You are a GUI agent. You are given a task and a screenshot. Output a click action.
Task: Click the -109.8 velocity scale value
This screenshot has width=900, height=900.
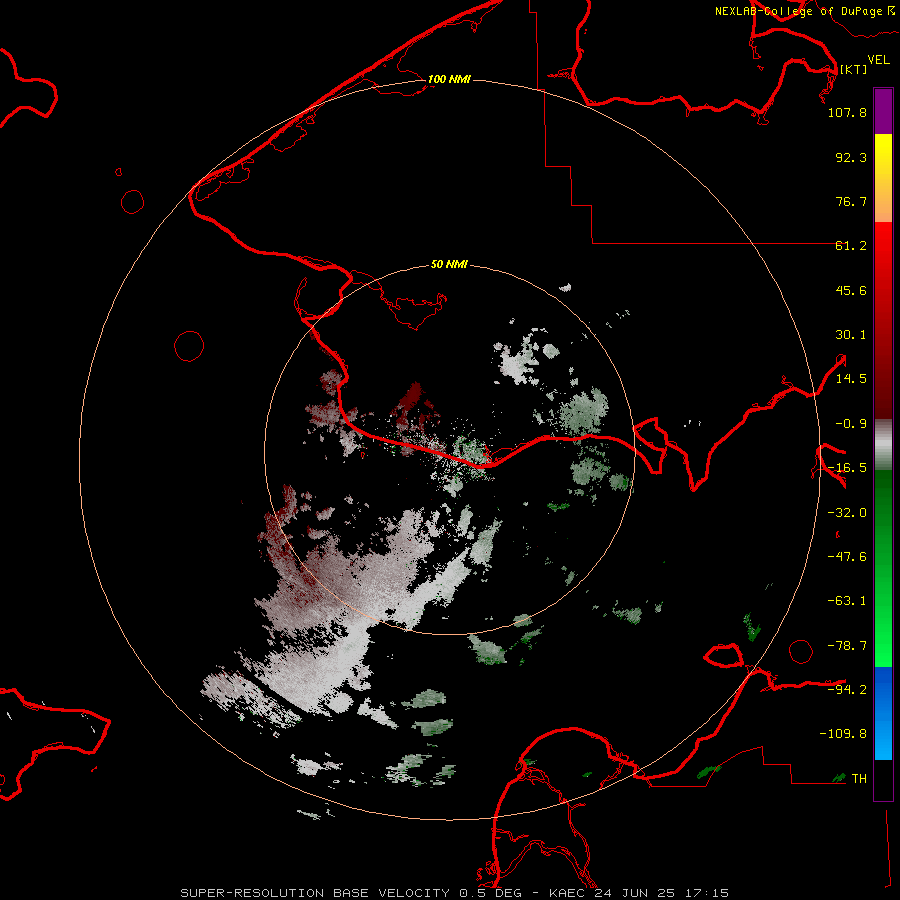[x=843, y=734]
